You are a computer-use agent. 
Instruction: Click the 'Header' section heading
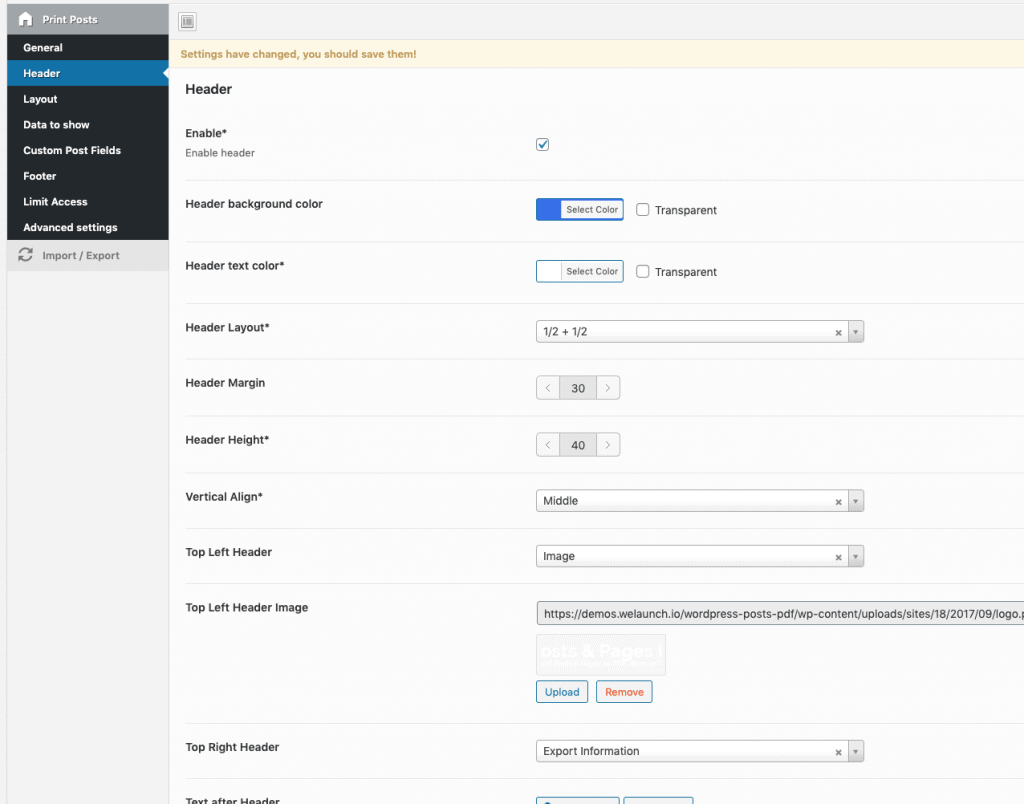click(x=208, y=89)
